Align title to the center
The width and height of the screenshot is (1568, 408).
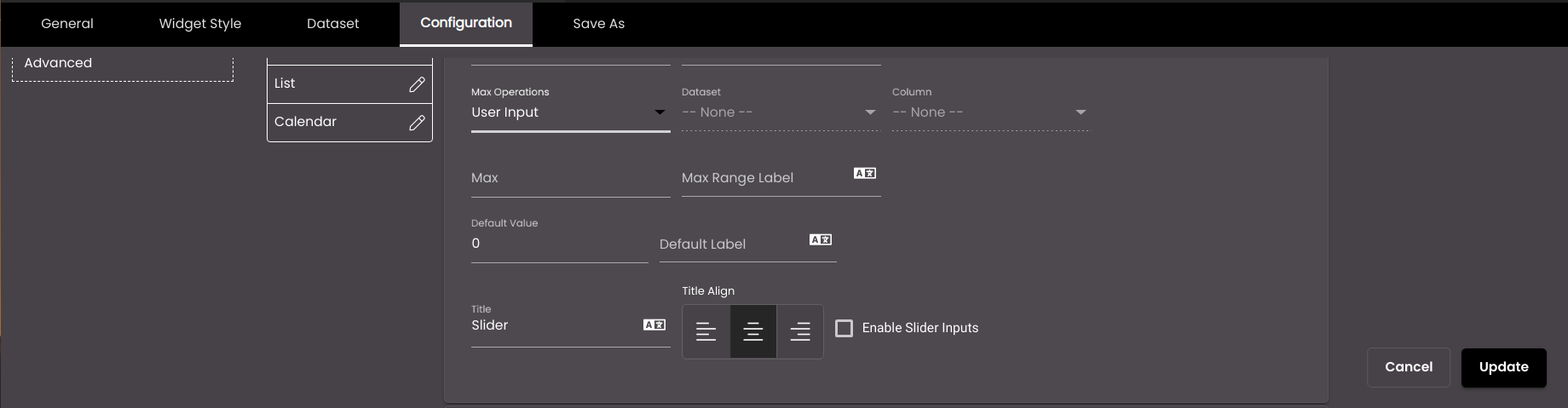(753, 331)
